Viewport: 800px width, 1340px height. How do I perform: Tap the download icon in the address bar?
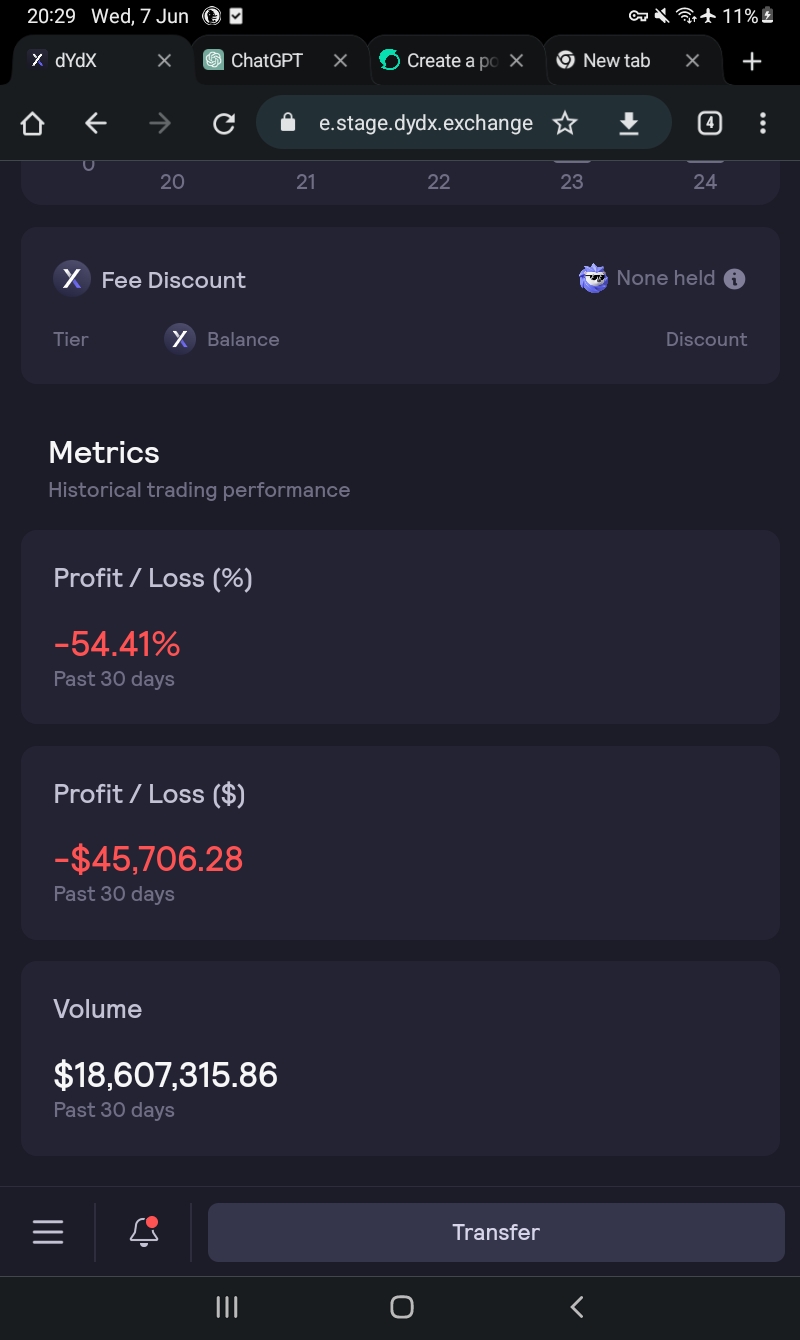click(x=628, y=123)
